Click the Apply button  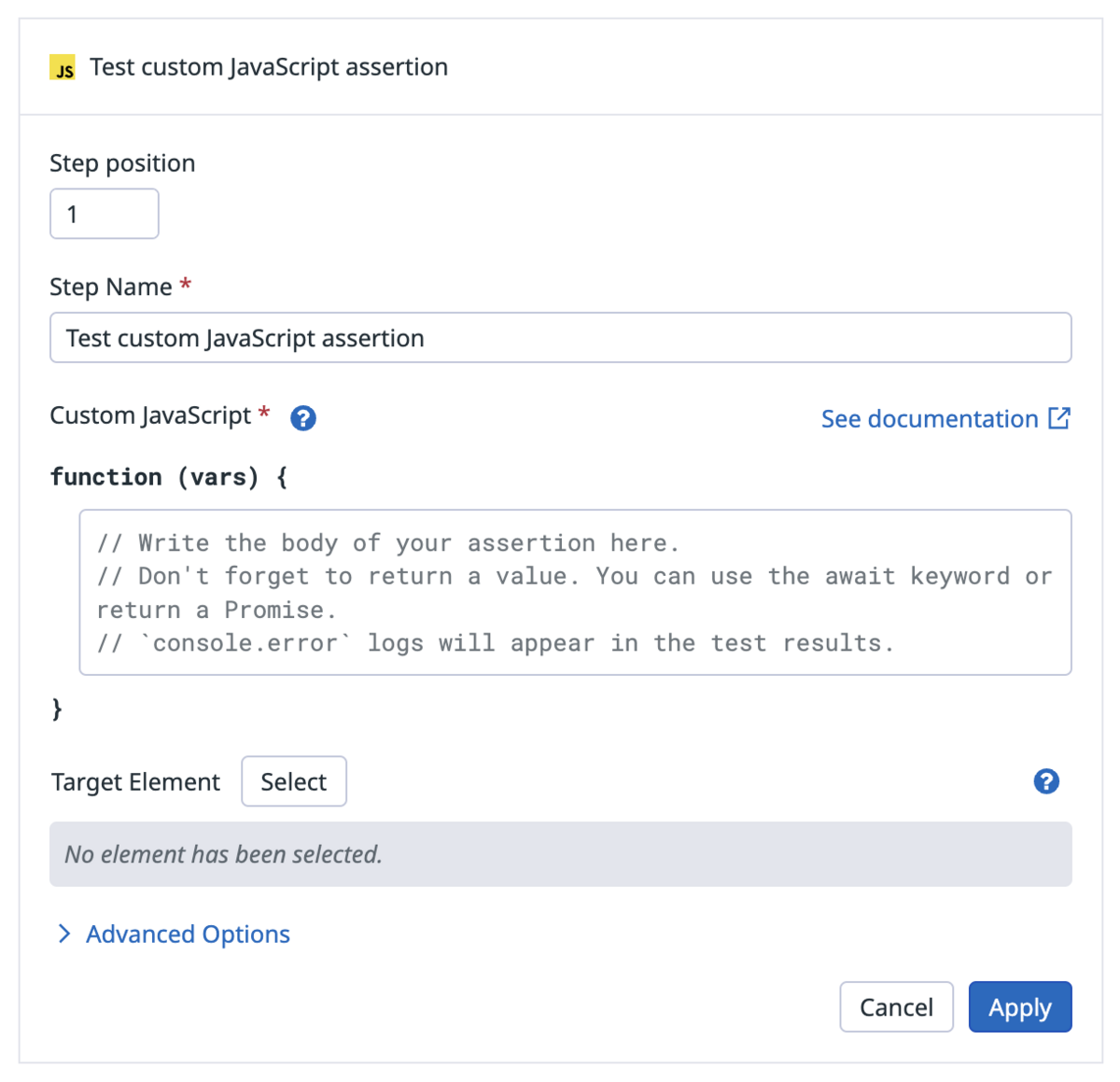click(1020, 1006)
